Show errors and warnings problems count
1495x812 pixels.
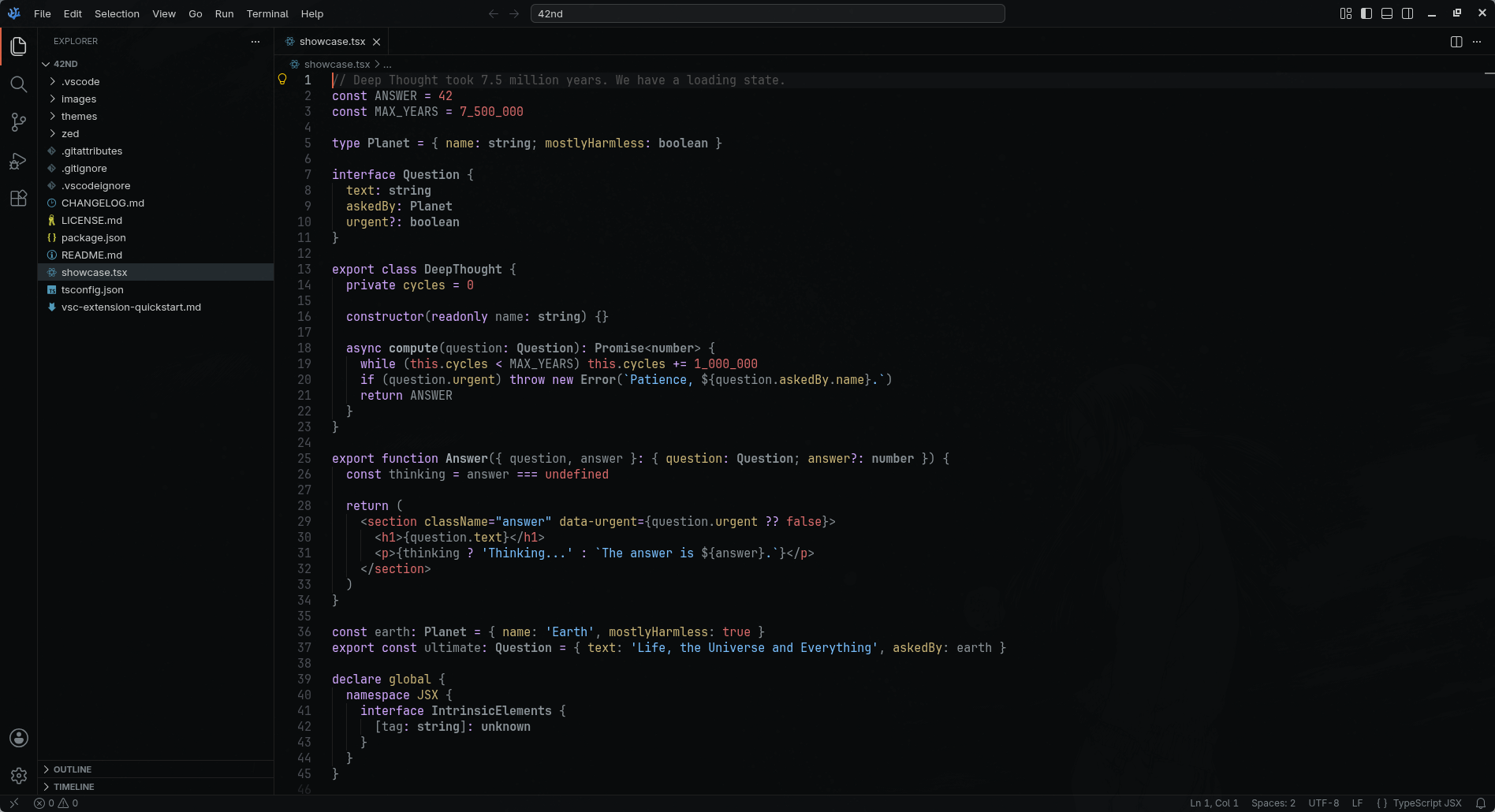[56, 803]
